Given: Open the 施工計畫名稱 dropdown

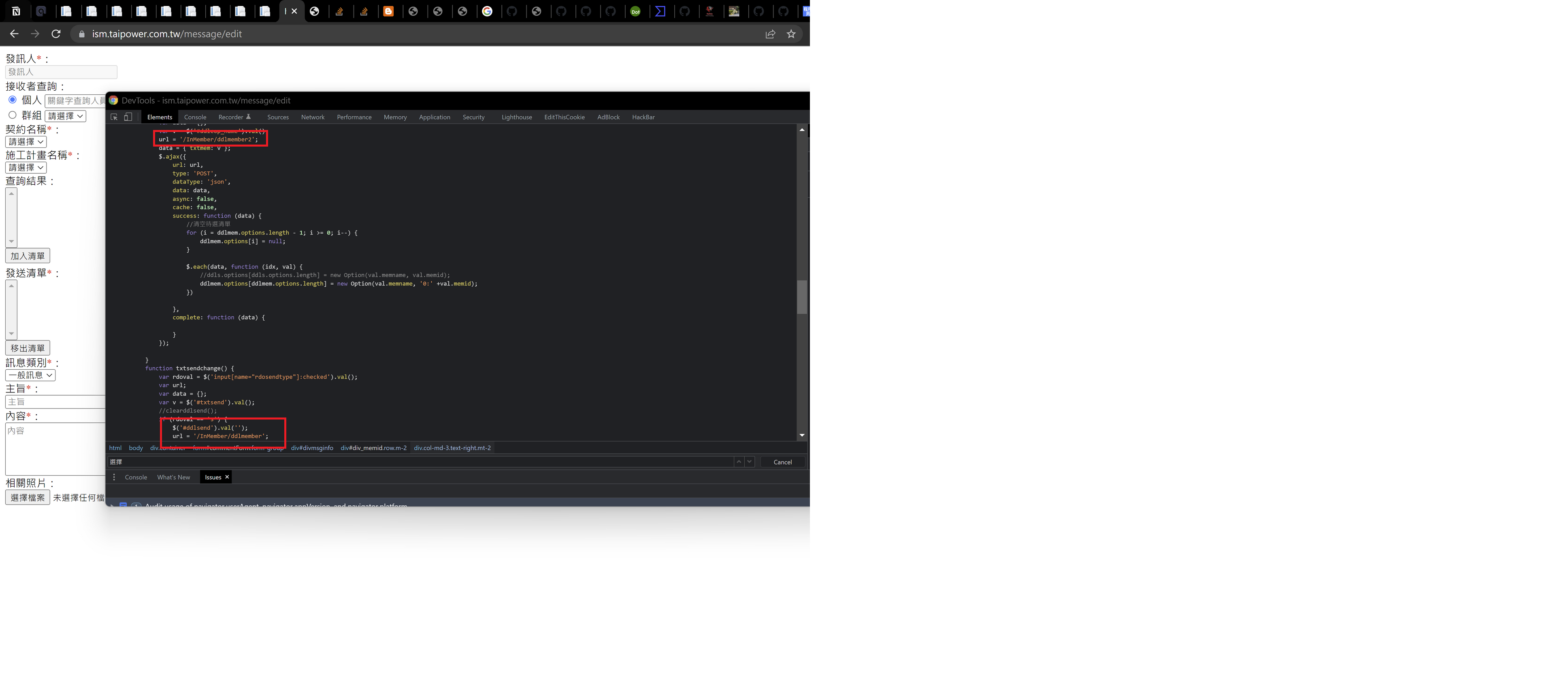Looking at the screenshot, I should pos(26,167).
